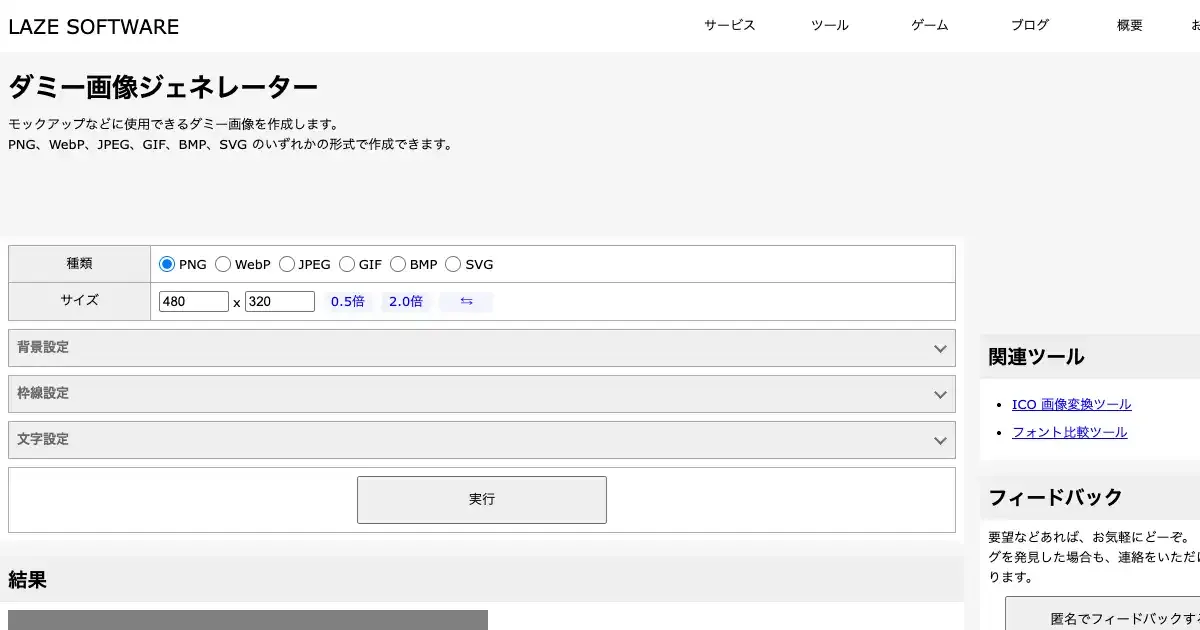Select the PNG radio button
The image size is (1200, 630).
coord(167,265)
